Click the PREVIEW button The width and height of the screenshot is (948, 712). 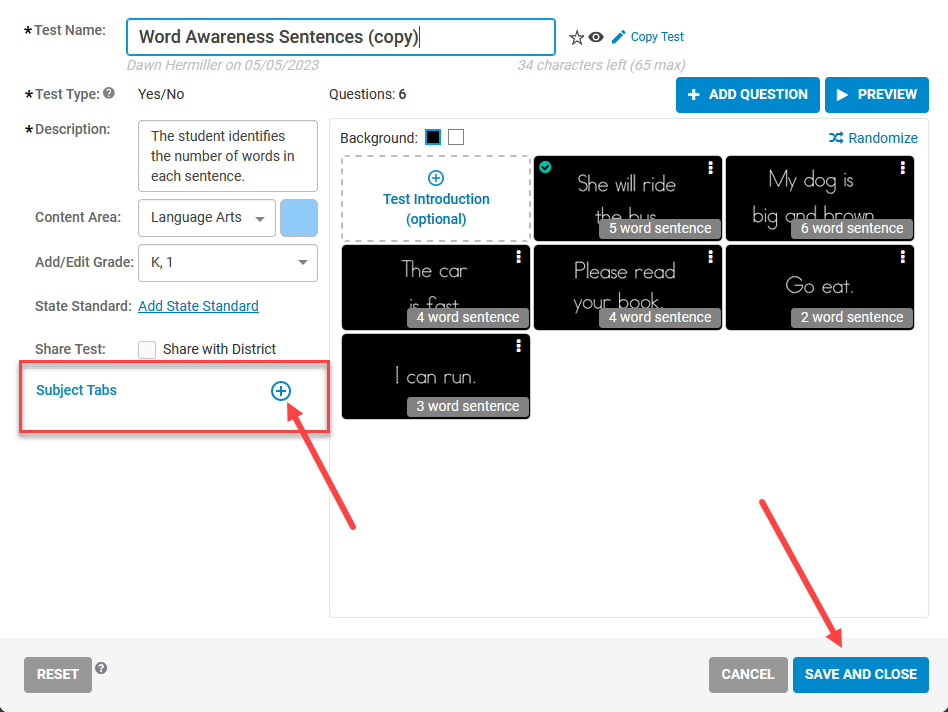pyautogui.click(x=877, y=95)
